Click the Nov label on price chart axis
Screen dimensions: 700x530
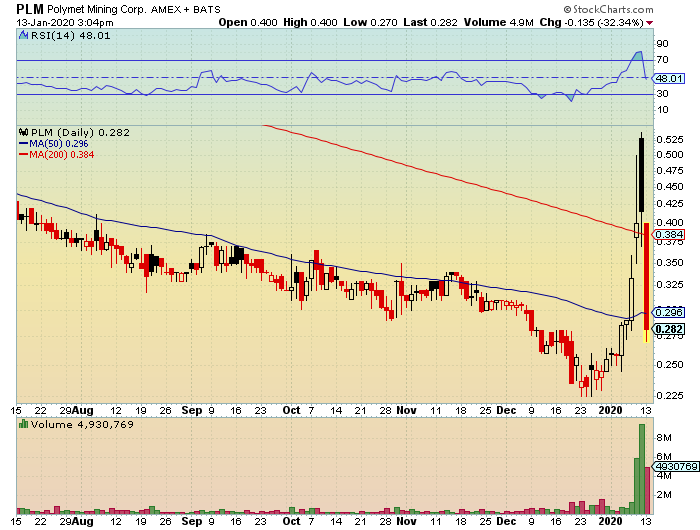tap(406, 410)
